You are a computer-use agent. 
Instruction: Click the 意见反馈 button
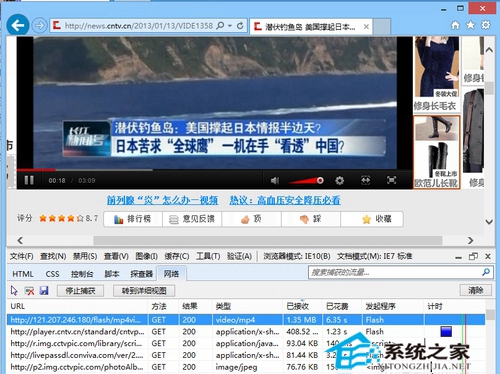[x=192, y=219]
